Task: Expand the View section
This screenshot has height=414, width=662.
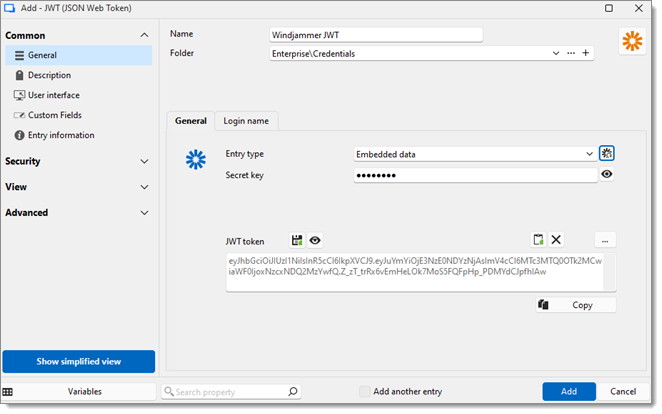Action: pyautogui.click(x=144, y=187)
